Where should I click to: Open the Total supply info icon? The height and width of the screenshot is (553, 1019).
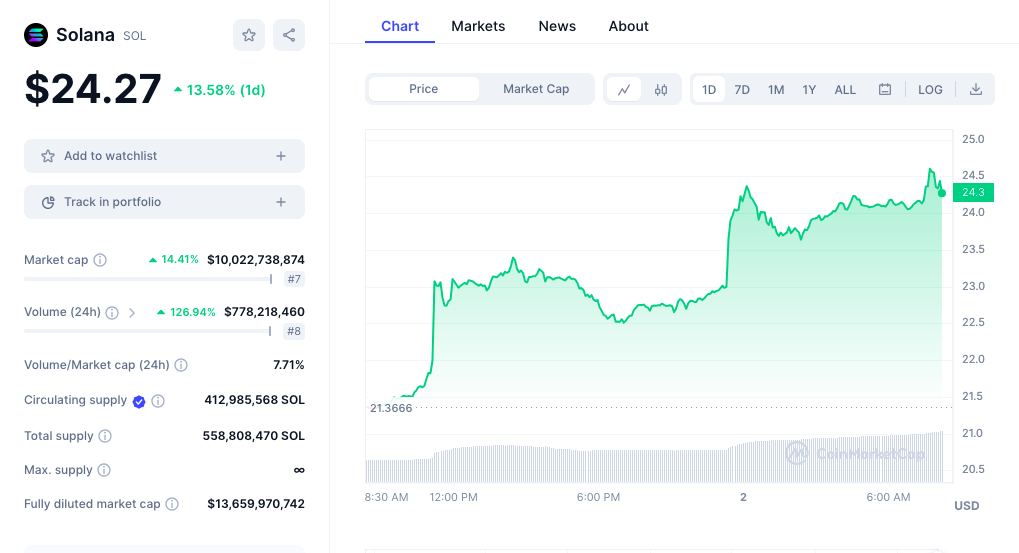coord(105,436)
